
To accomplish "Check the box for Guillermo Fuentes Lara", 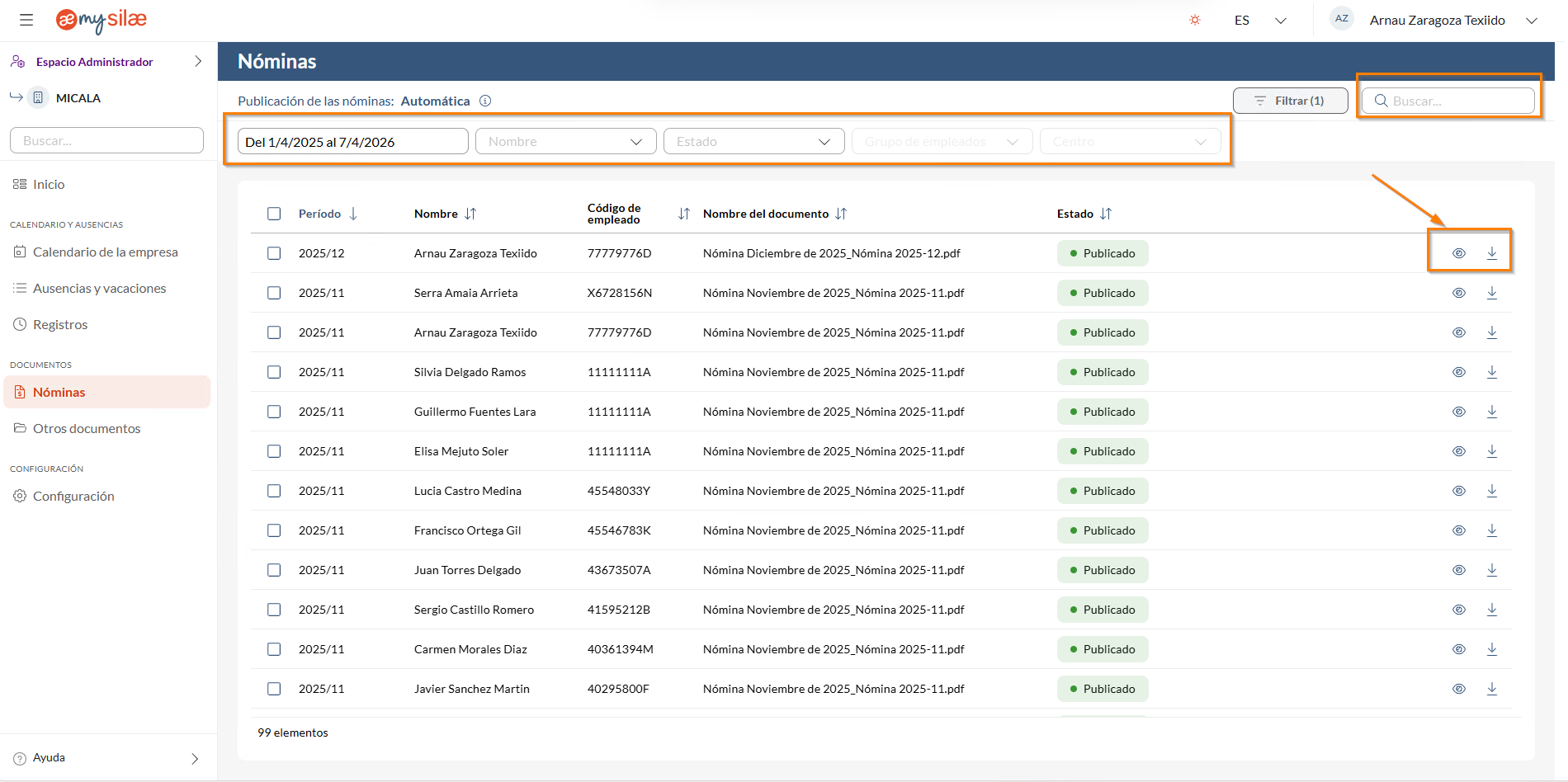I will pos(274,412).
